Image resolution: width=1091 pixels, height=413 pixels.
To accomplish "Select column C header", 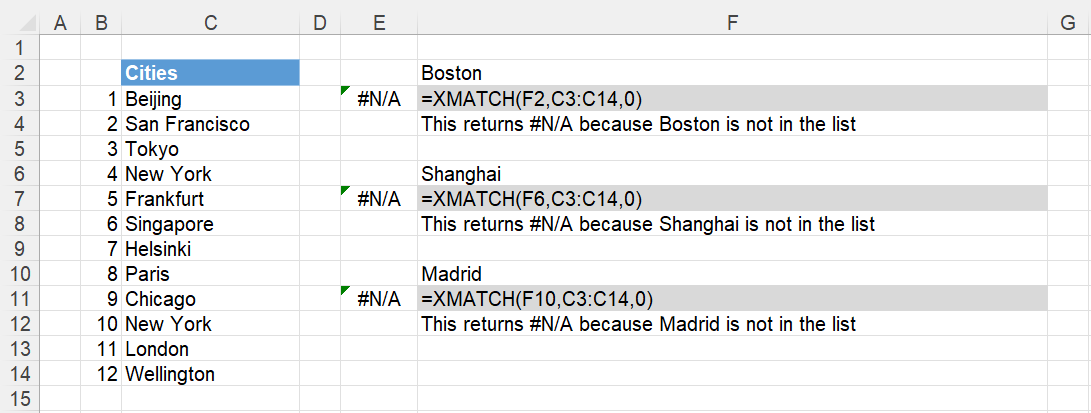I will point(211,23).
